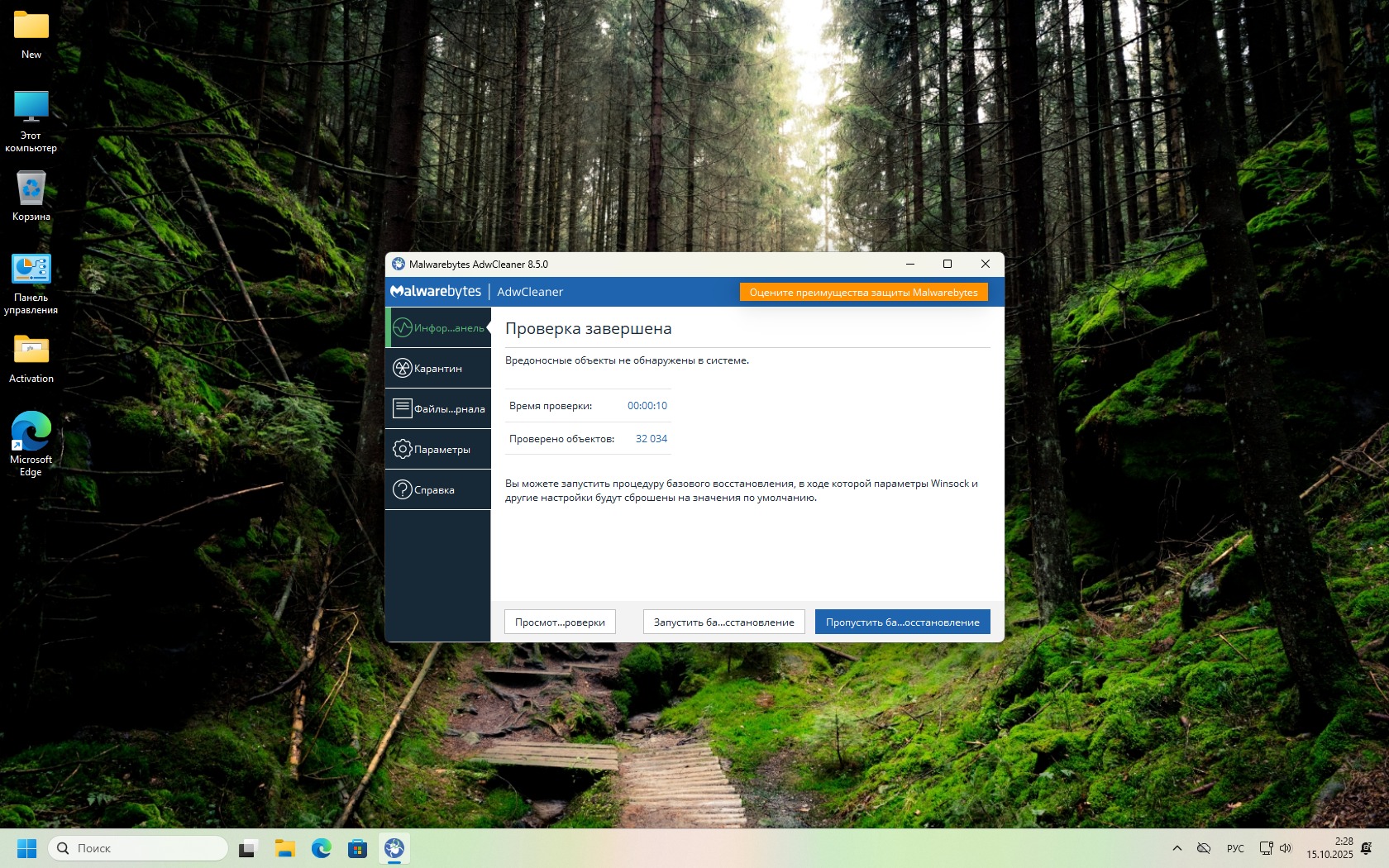Select Microsoft Edge desktop shortcut
This screenshot has height=868, width=1389.
tap(31, 443)
